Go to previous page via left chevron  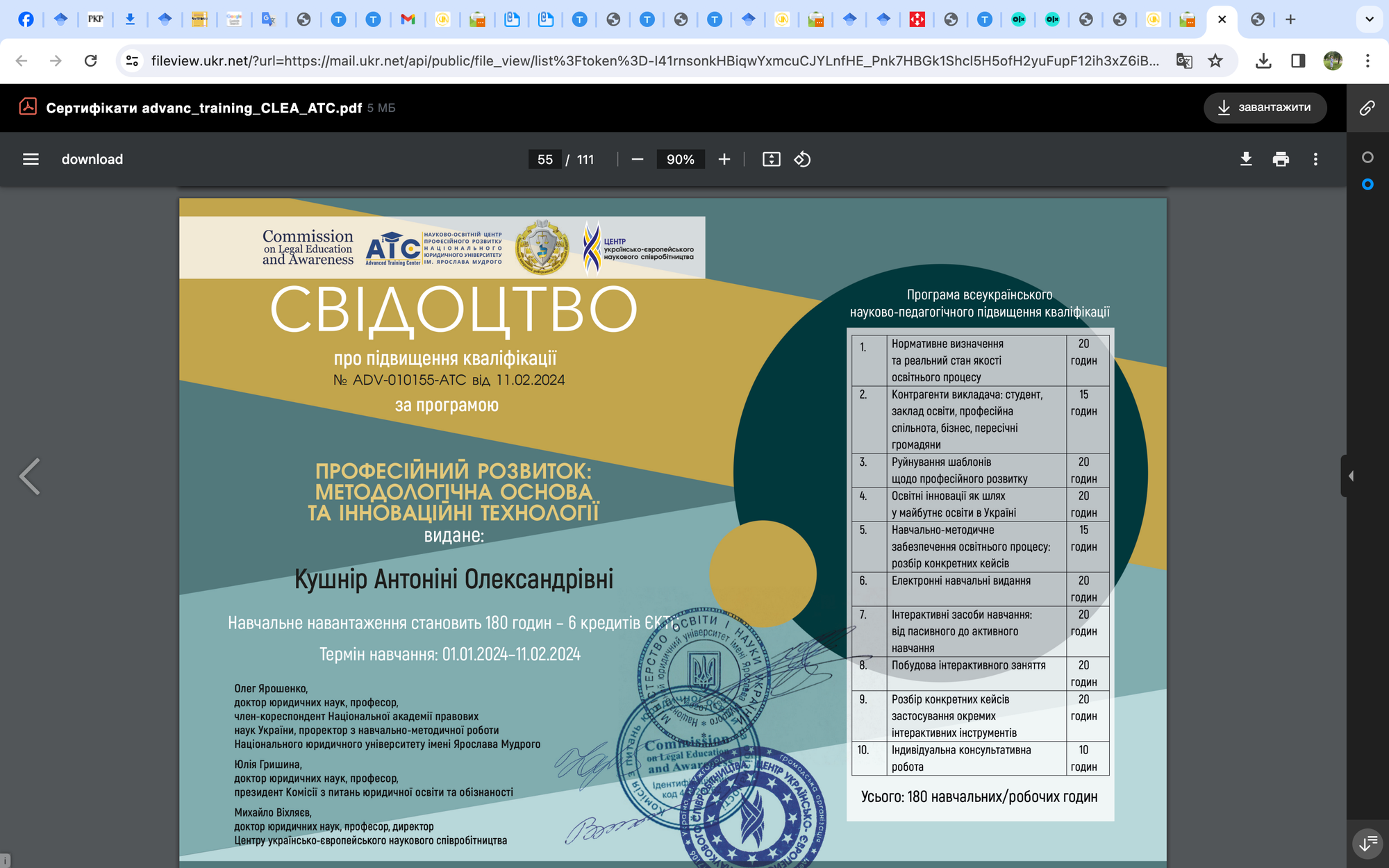[29, 476]
